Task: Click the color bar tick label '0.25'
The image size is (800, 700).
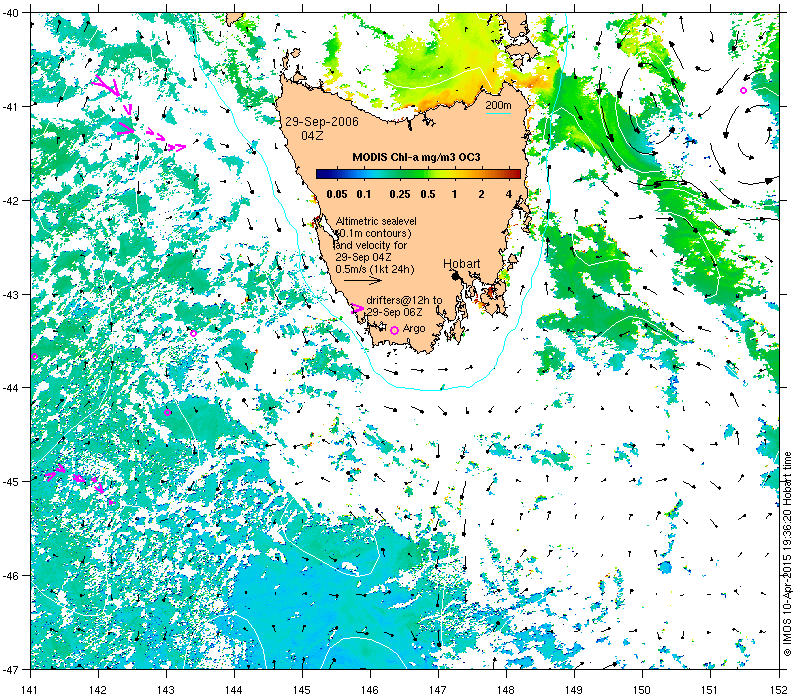Action: pos(399,194)
